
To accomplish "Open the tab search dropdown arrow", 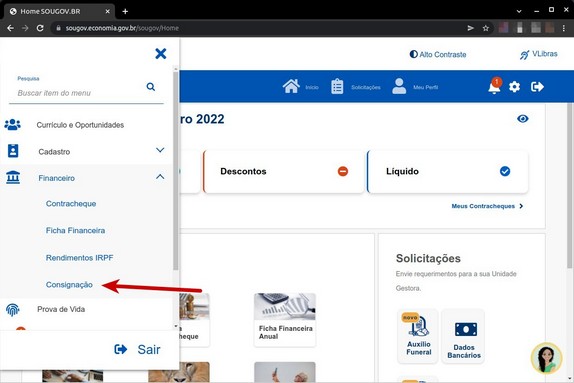I will (x=519, y=11).
